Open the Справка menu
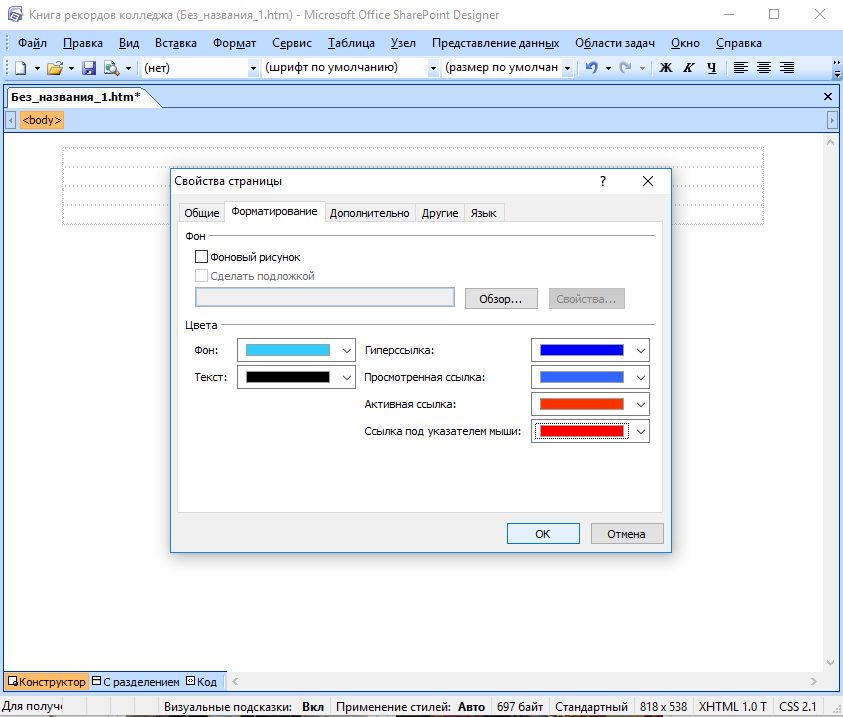Viewport: 843px width, 717px height. [x=739, y=43]
